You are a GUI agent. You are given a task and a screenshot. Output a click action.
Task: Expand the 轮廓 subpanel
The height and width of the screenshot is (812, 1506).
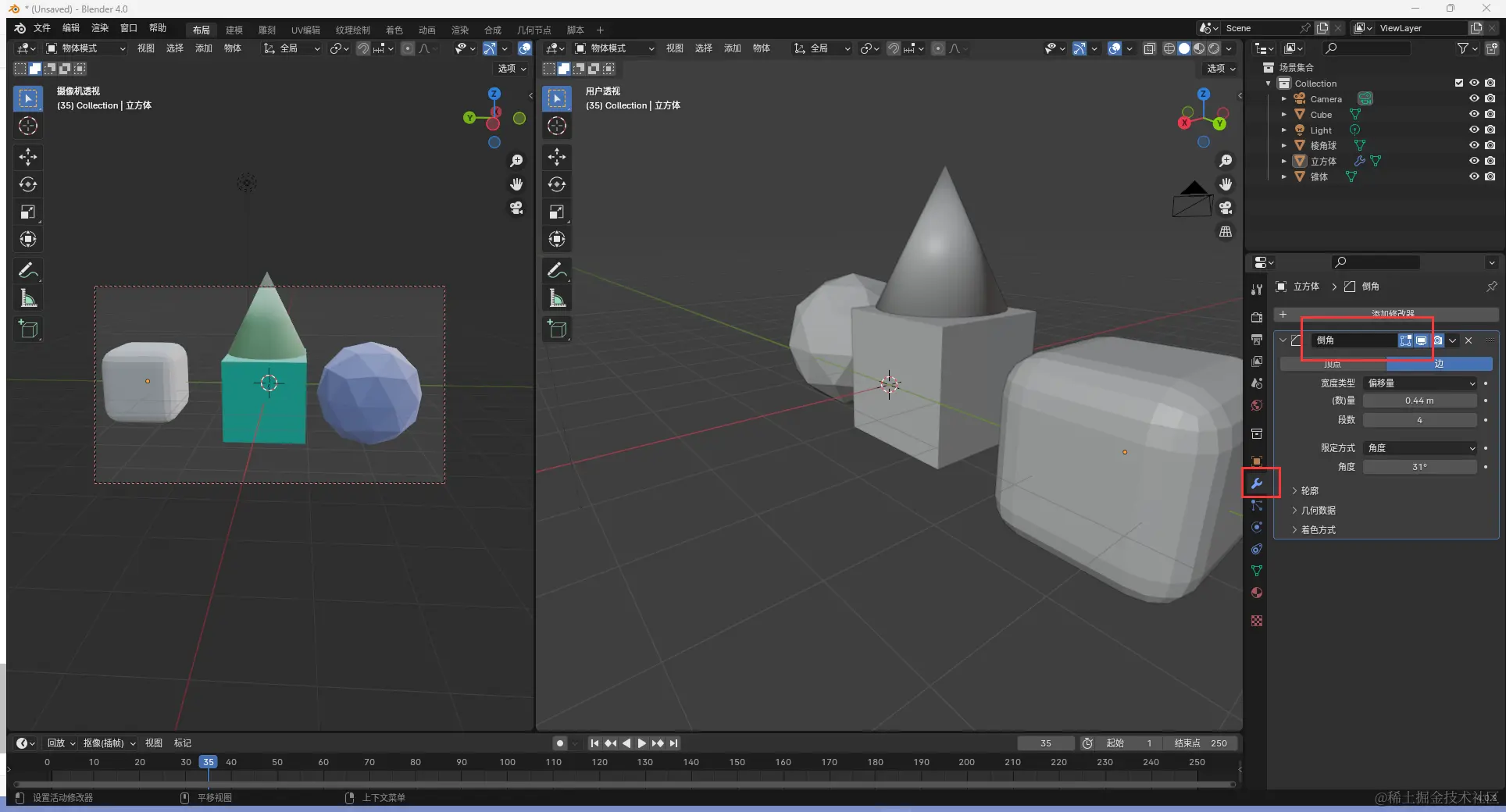pyautogui.click(x=1309, y=491)
